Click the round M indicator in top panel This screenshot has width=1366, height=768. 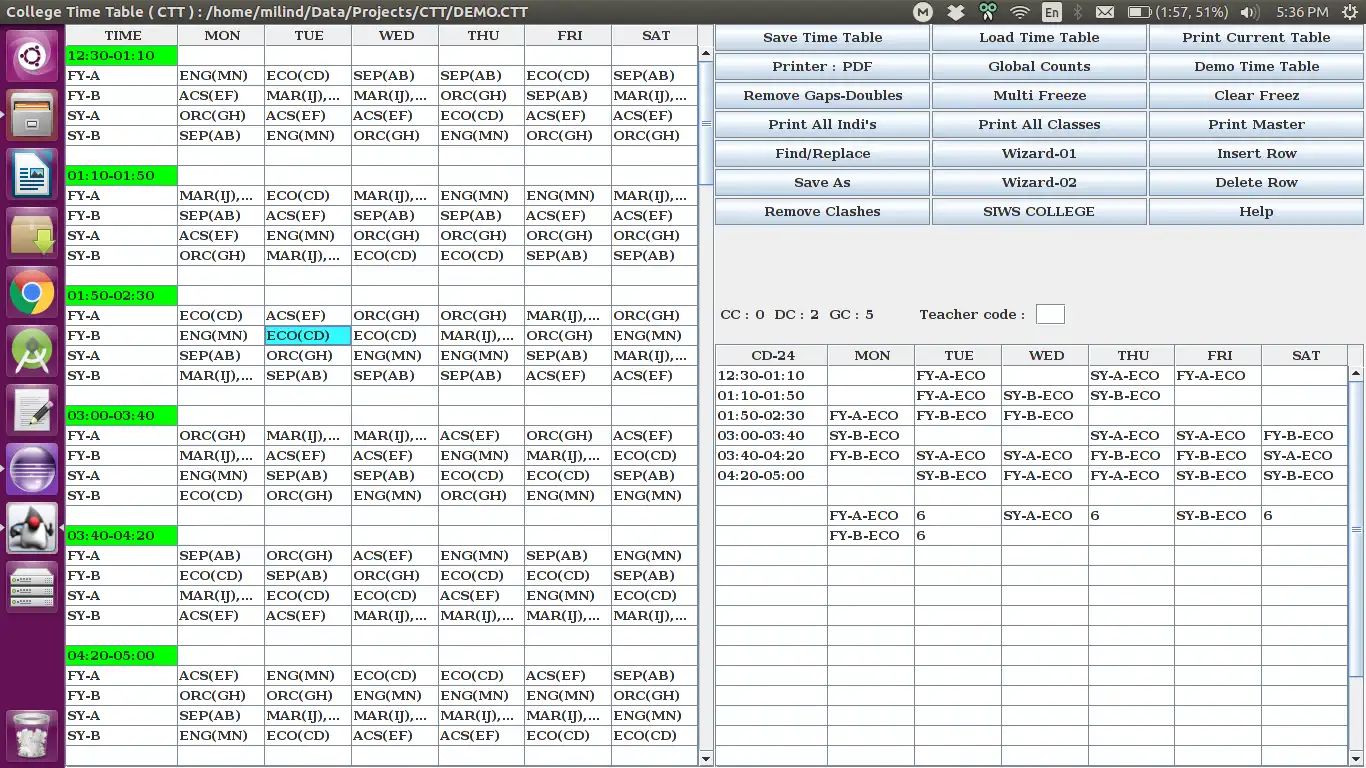click(x=923, y=12)
